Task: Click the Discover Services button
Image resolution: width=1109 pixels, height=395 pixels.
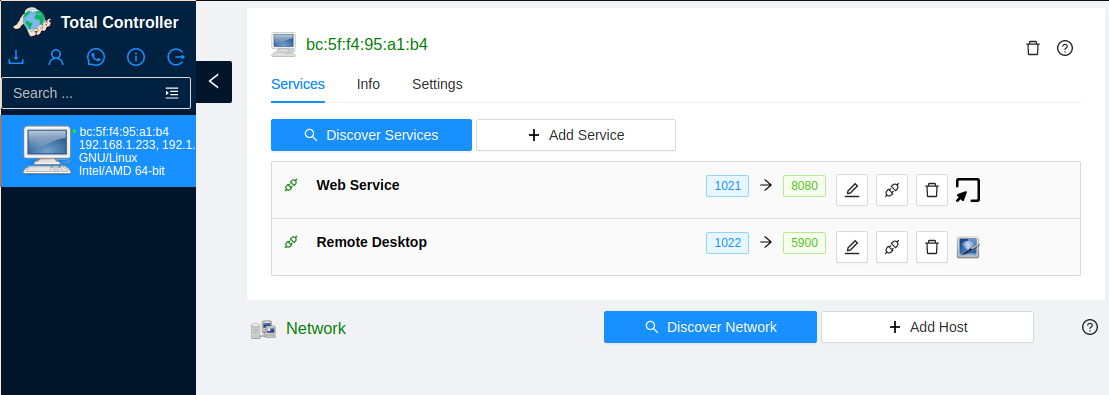Action: click(x=371, y=134)
